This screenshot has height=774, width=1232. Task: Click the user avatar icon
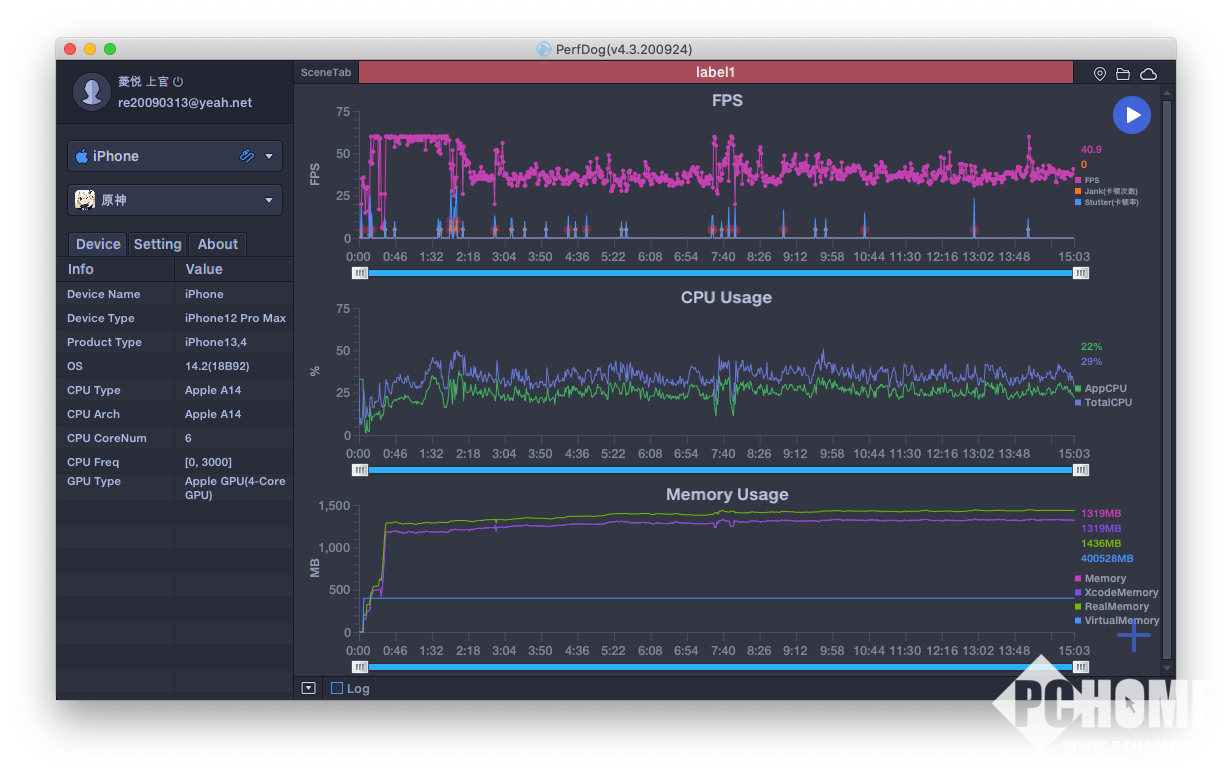click(92, 91)
